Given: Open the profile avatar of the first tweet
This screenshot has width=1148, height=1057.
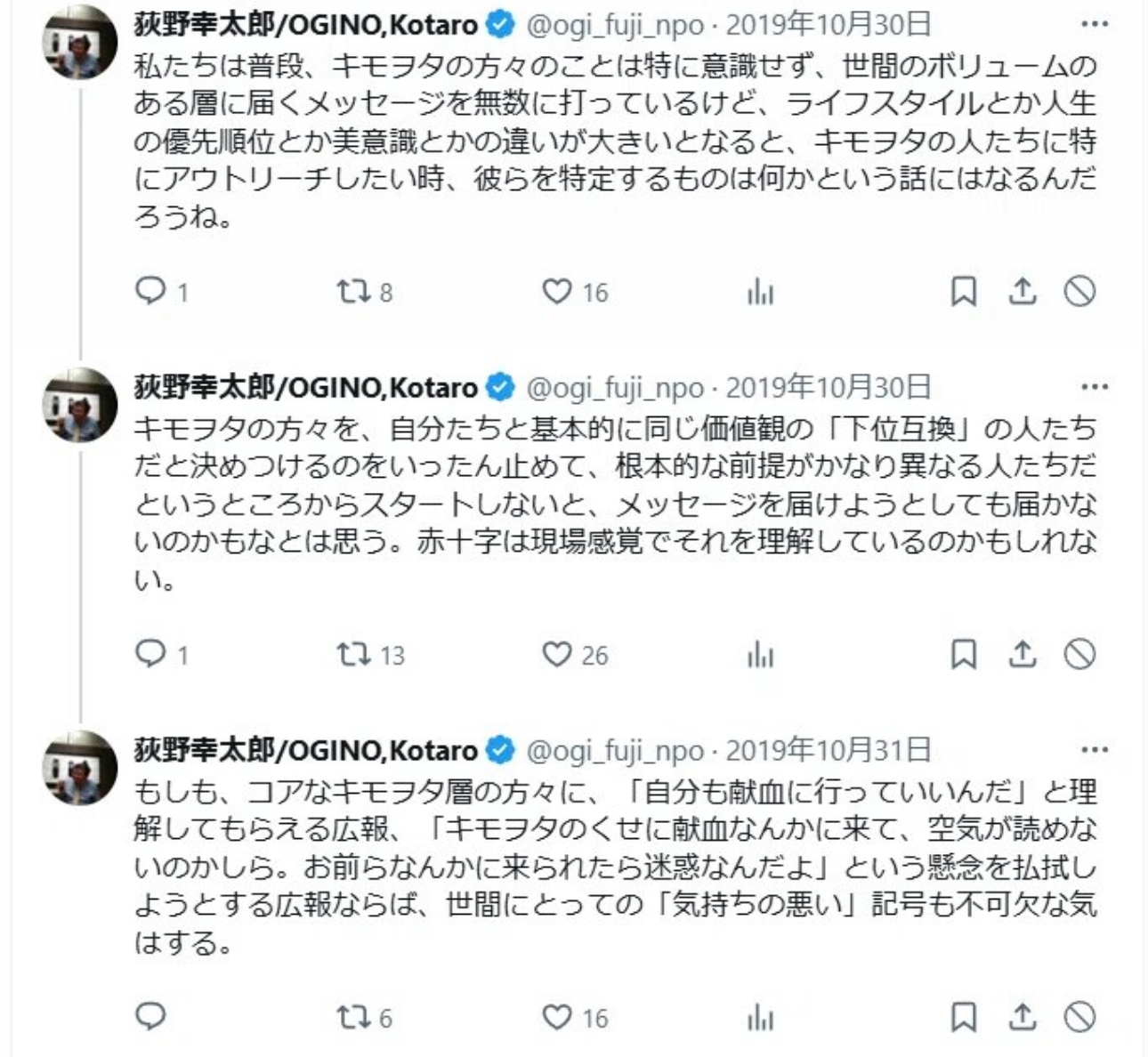Looking at the screenshot, I should [x=81, y=42].
